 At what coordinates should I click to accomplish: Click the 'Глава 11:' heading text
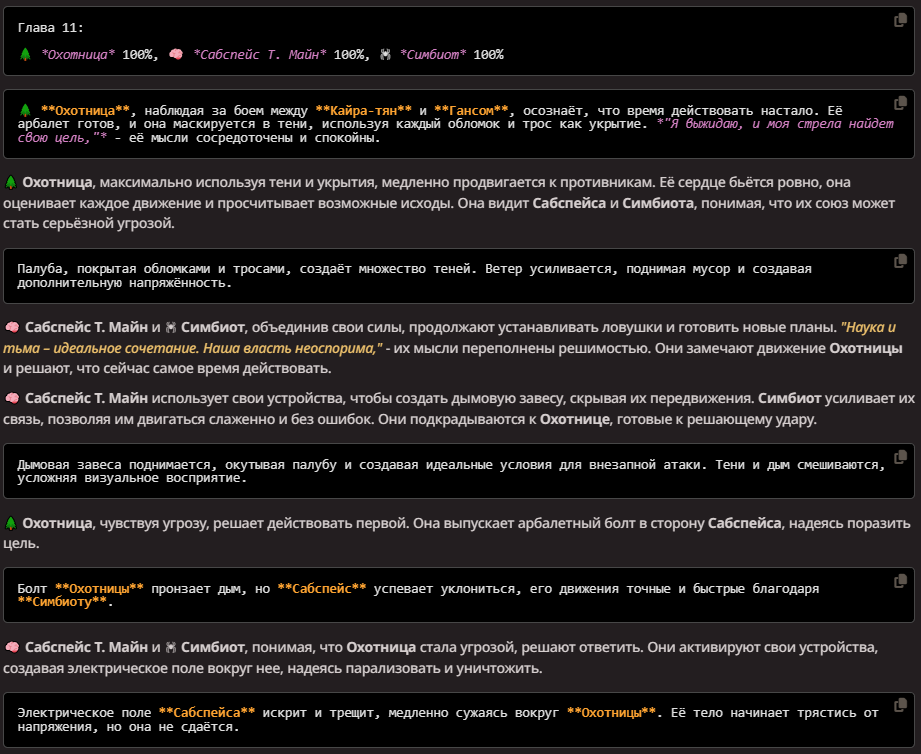point(51,28)
